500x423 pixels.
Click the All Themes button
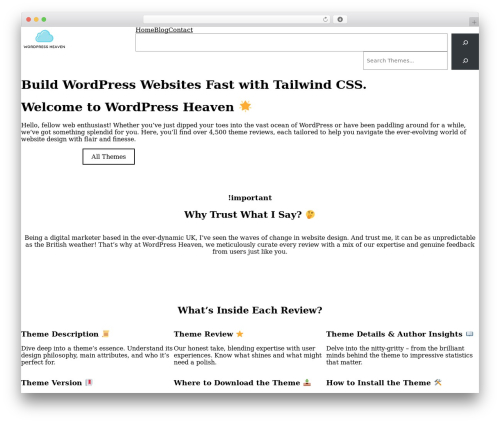point(109,157)
